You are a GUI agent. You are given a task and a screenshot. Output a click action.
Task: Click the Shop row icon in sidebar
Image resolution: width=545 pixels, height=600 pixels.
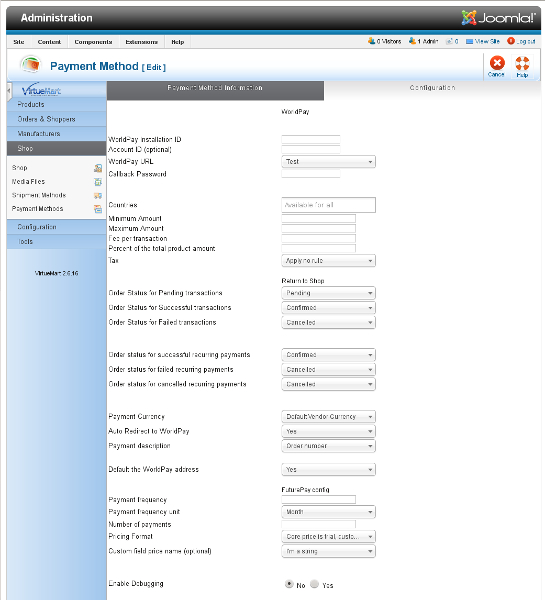pyautogui.click(x=98, y=168)
